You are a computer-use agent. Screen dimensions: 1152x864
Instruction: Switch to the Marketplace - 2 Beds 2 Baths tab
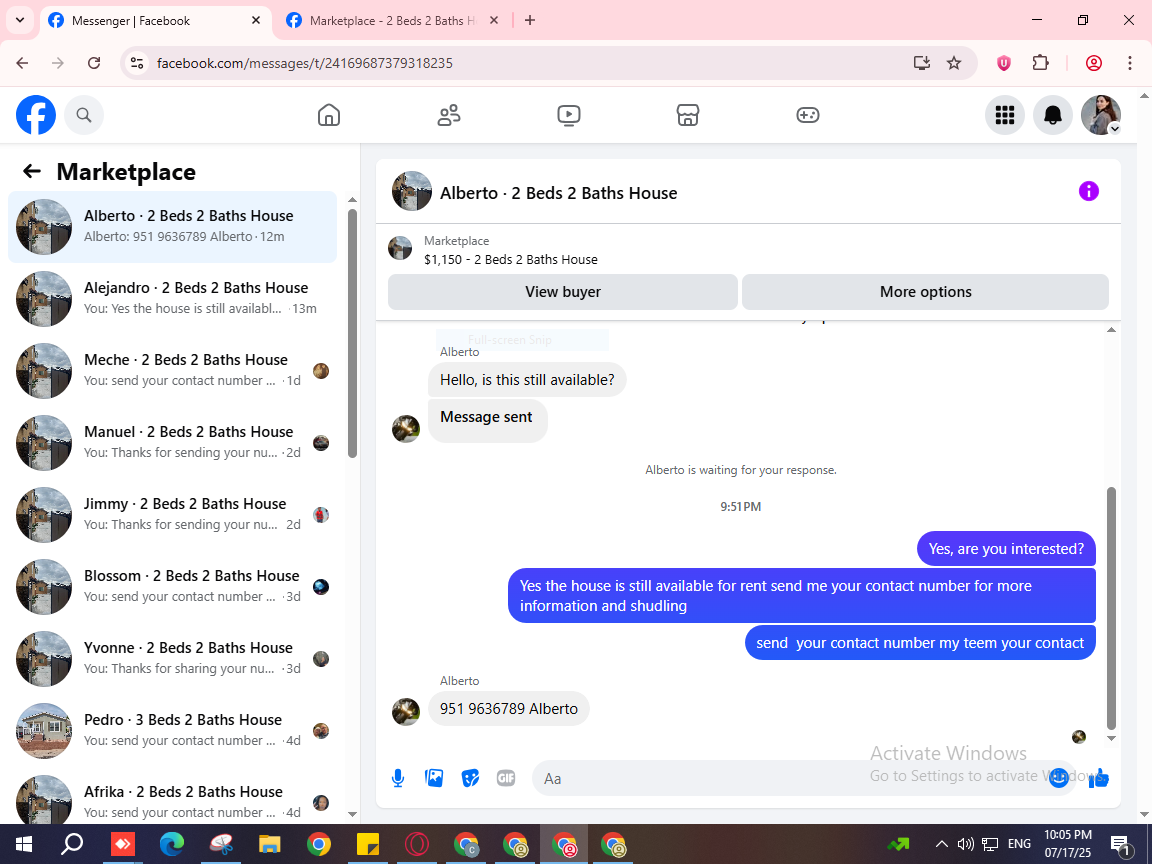tap(393, 21)
